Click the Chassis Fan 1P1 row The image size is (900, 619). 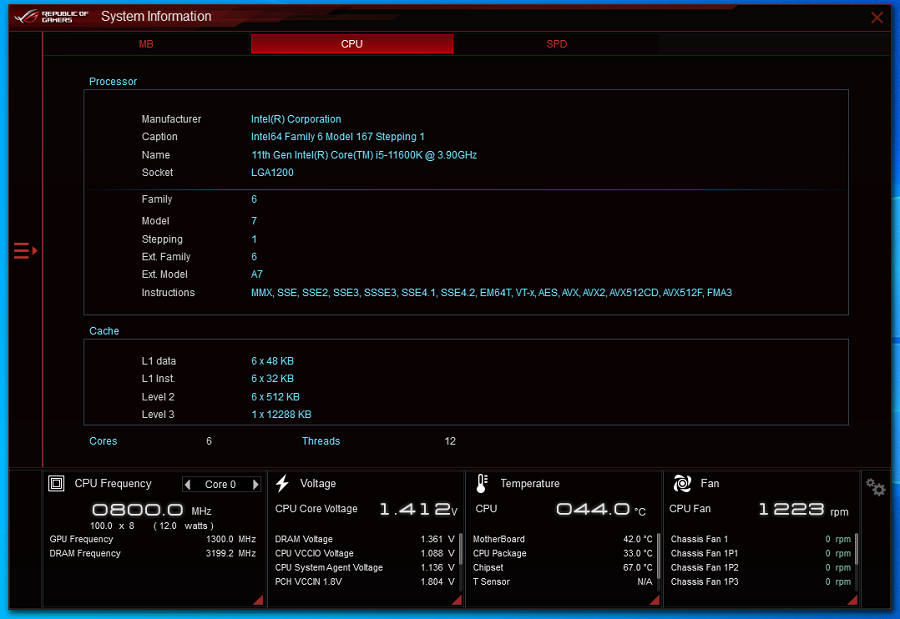pos(761,554)
